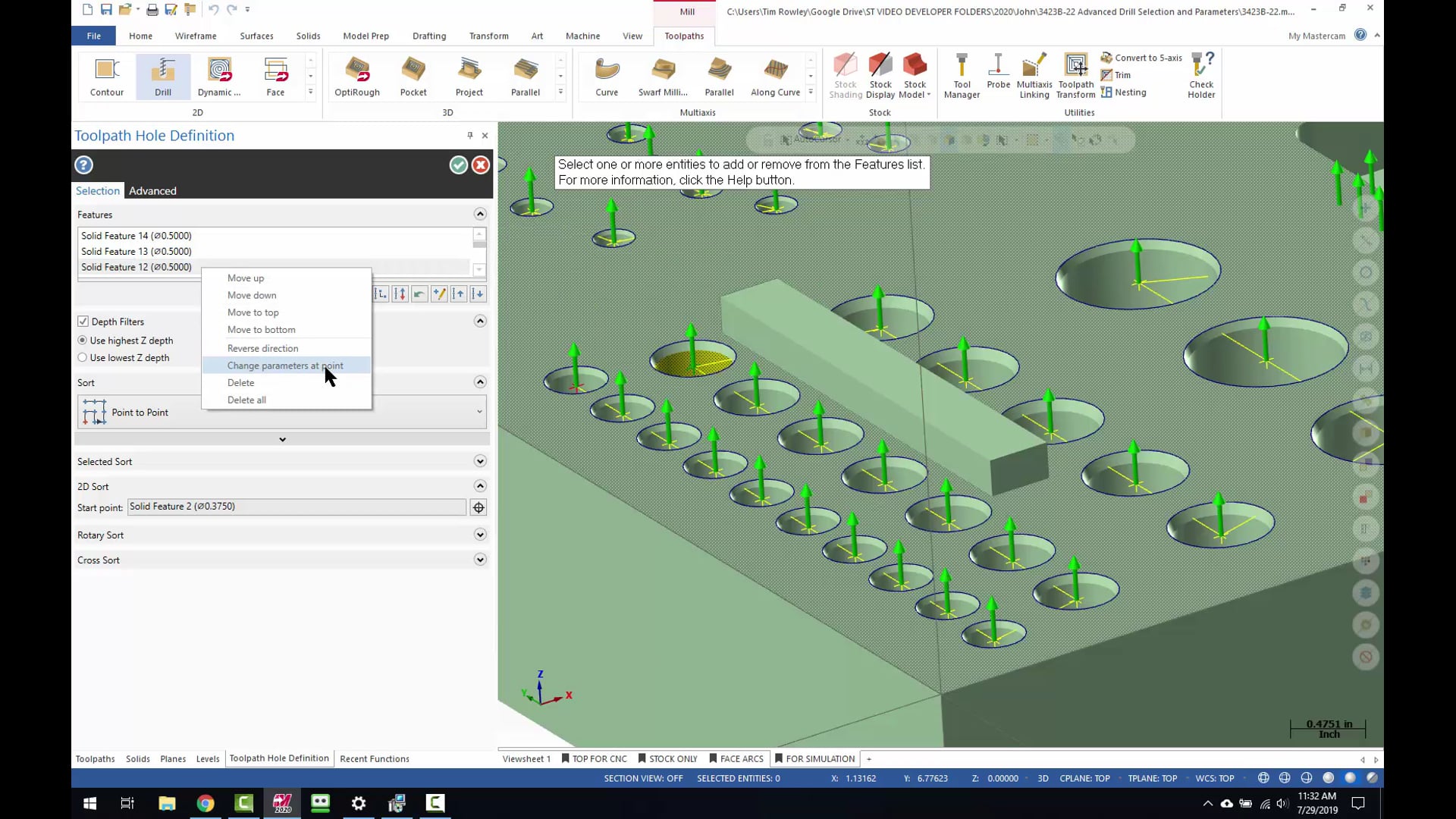Select the Multiaxis Curve toolpath
This screenshot has width=1456, height=819.
coord(607,76)
